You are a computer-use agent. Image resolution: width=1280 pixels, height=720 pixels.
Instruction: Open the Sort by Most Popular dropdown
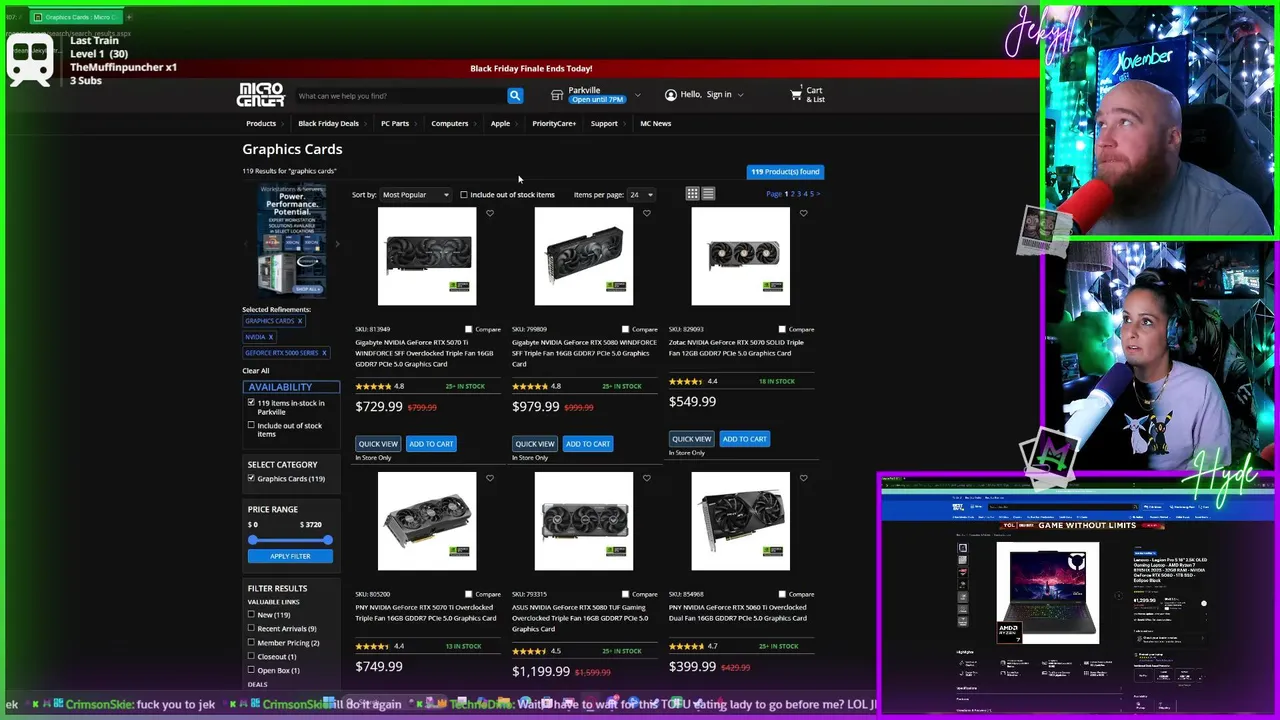coord(416,195)
